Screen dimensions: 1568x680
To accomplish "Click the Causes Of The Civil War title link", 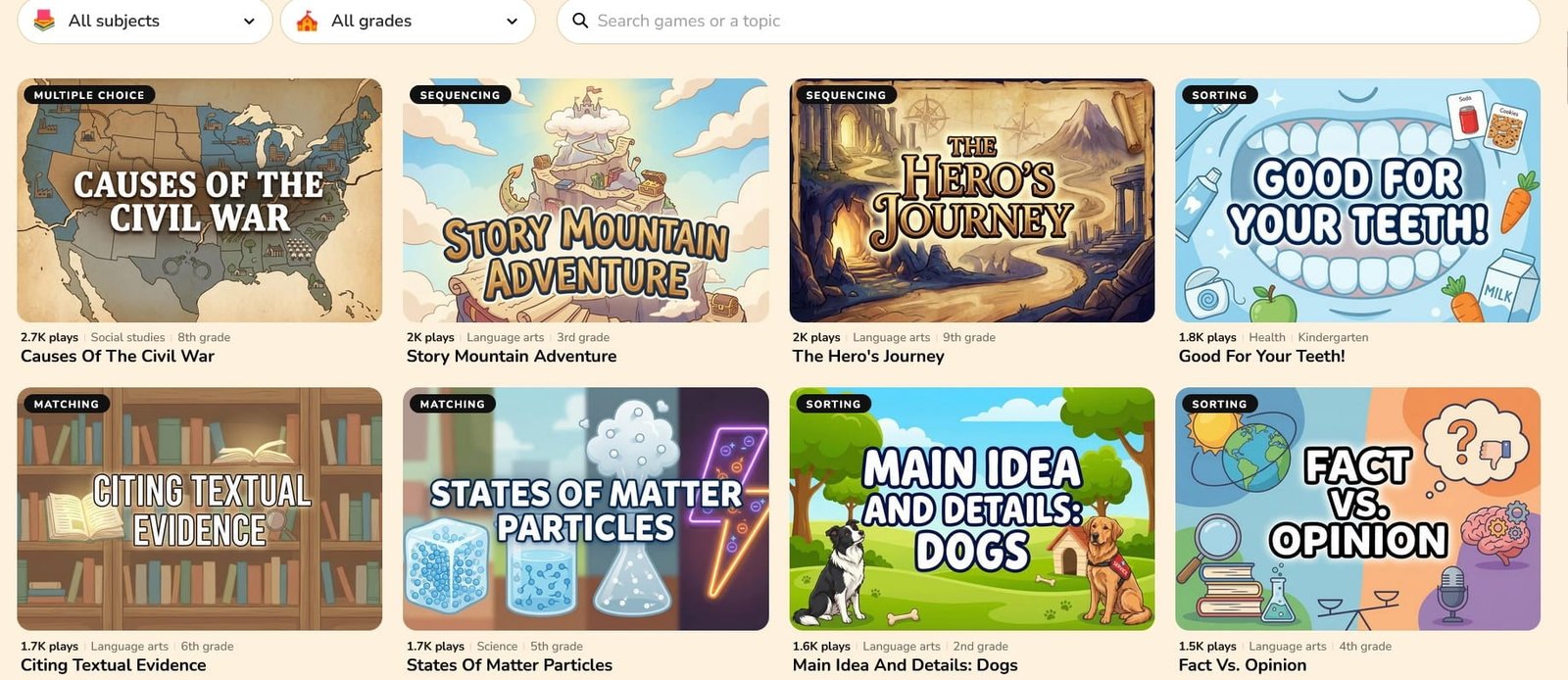I will 118,357.
